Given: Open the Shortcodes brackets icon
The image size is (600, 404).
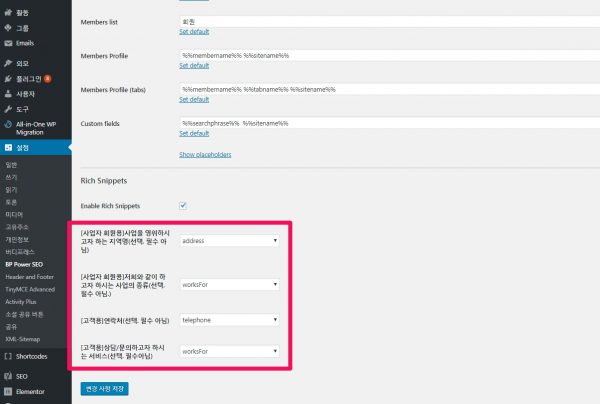Looking at the screenshot, I should point(8,356).
